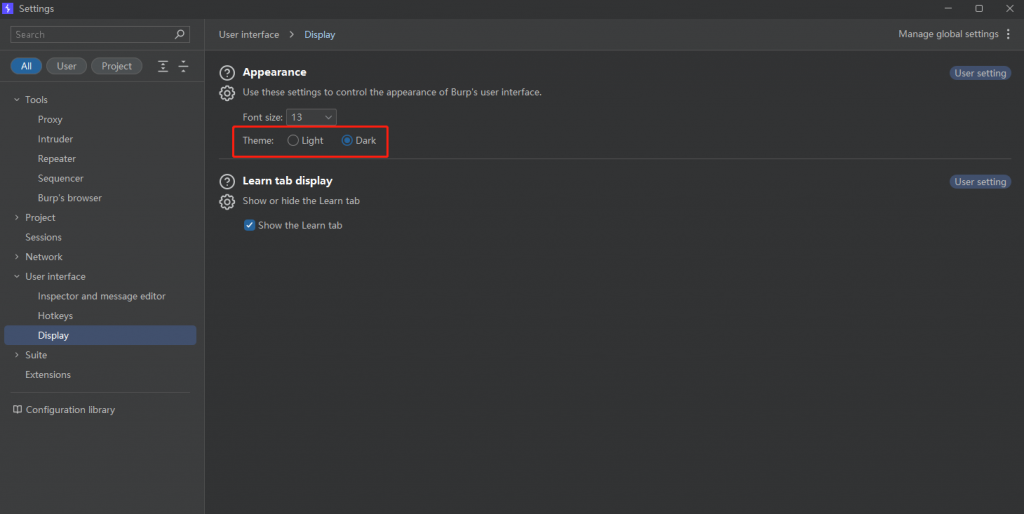Select Hotkeys in the settings tree
This screenshot has width=1024, height=514.
click(x=55, y=316)
